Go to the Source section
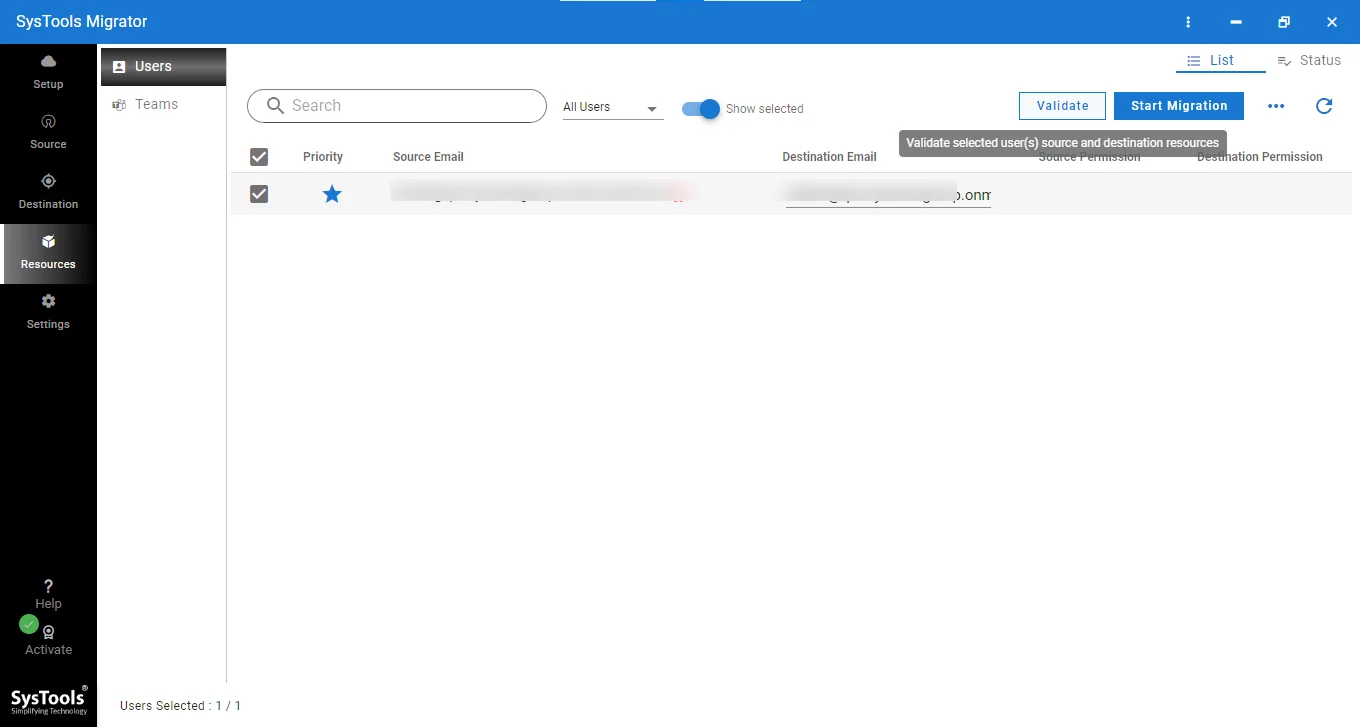The image size is (1360, 728). [48, 132]
